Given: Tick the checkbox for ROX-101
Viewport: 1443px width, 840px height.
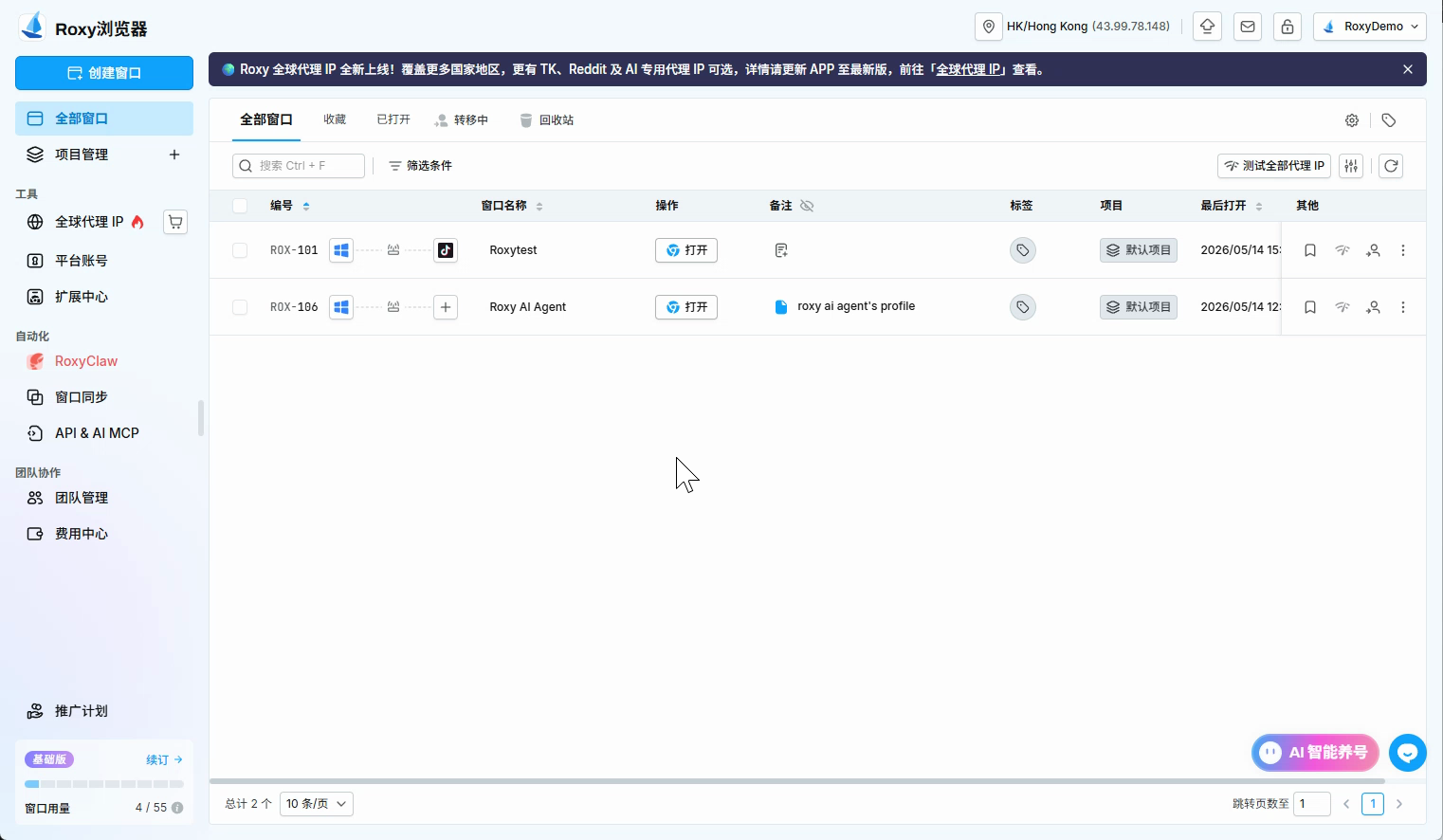Looking at the screenshot, I should (240, 250).
